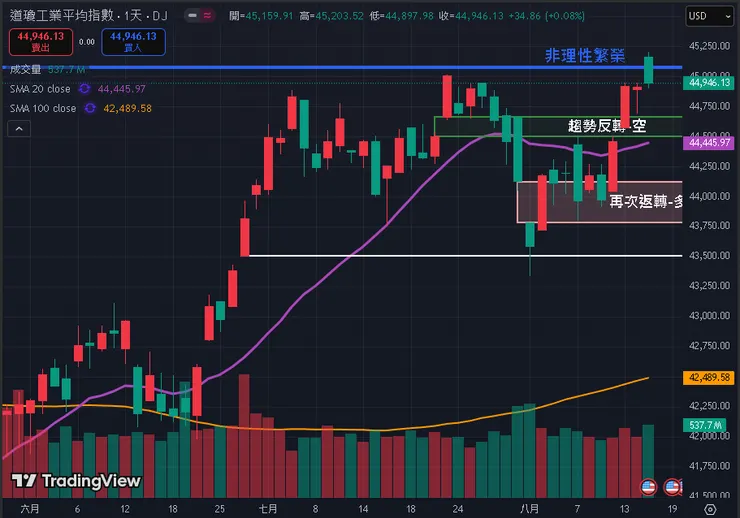Select the SMA 100 close legend label
740x518 pixels.
43,108
